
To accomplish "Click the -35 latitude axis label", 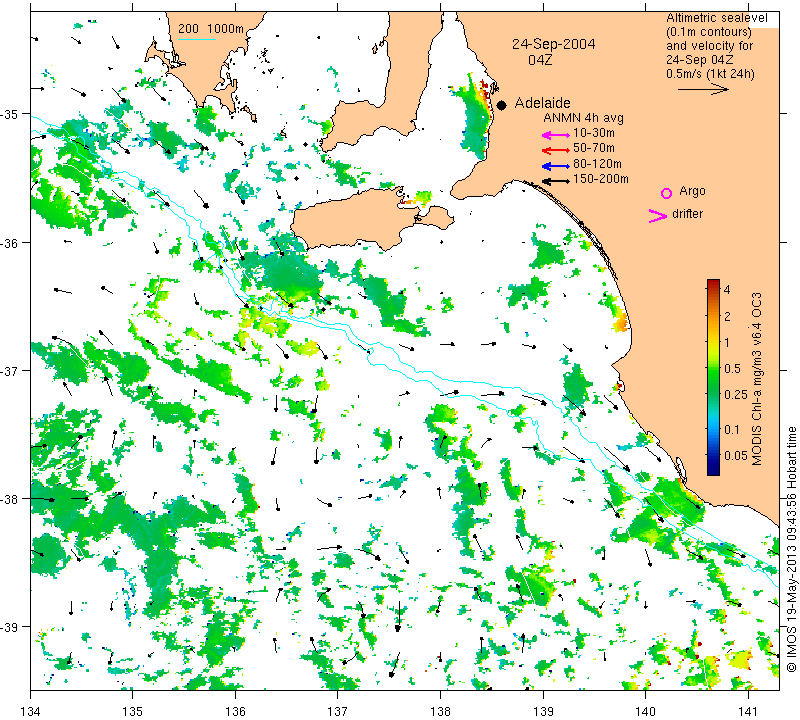I will [9, 114].
